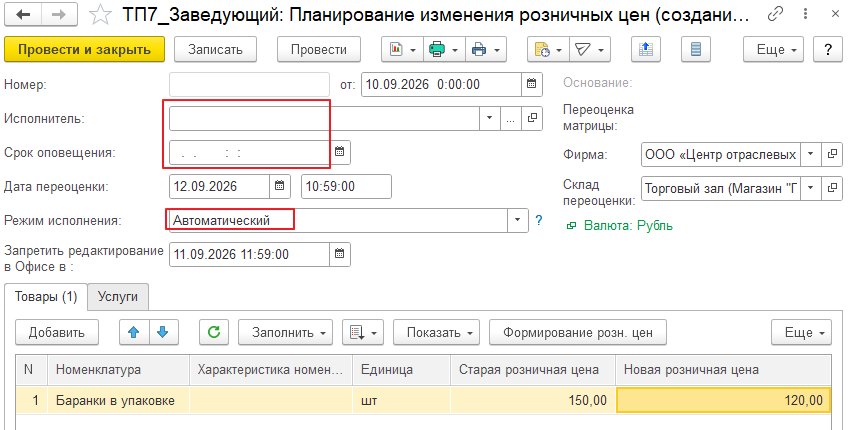
Task: Open the Фирма item with the open icon
Action: [832, 155]
